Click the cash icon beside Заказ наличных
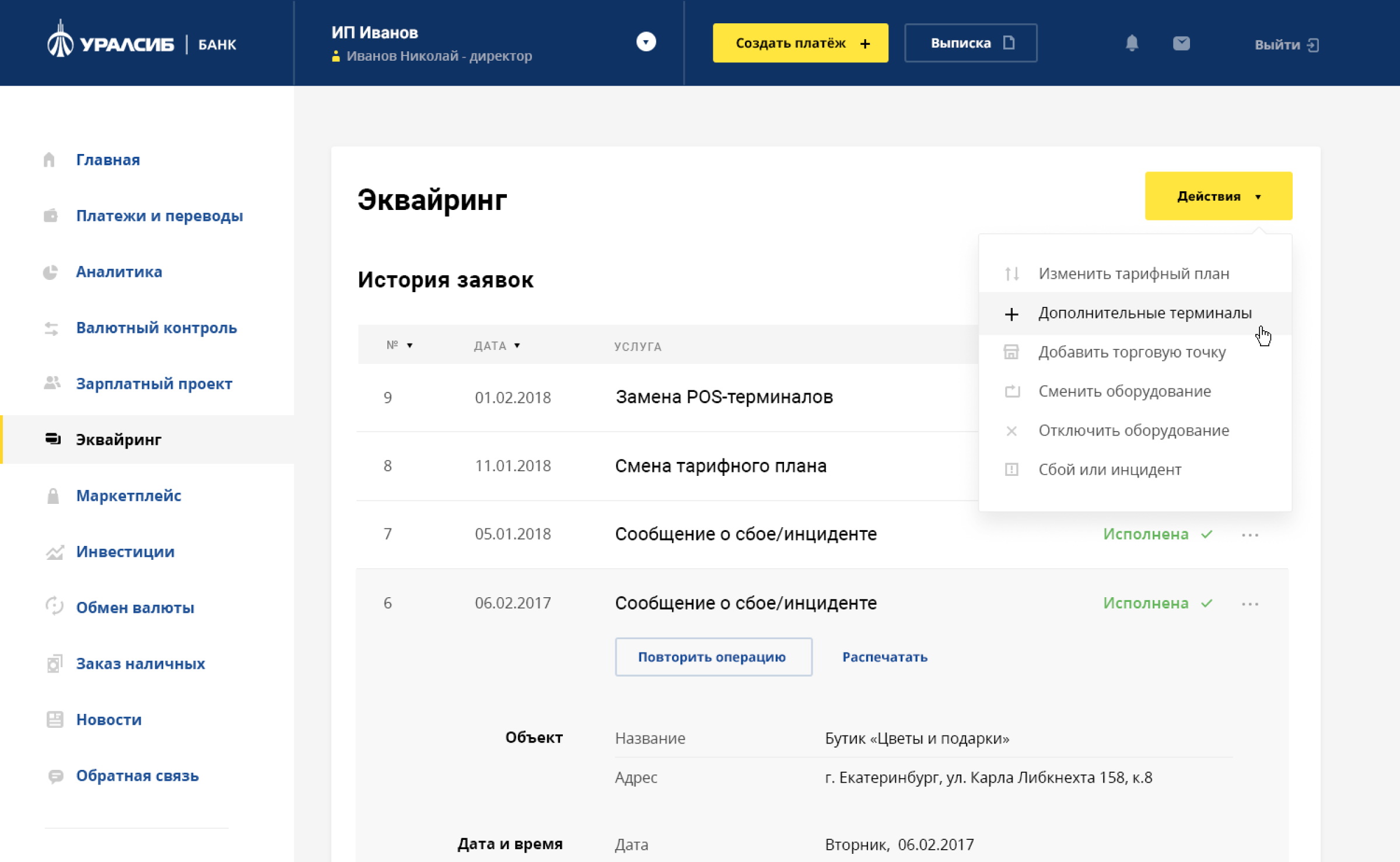1400x862 pixels. click(54, 663)
